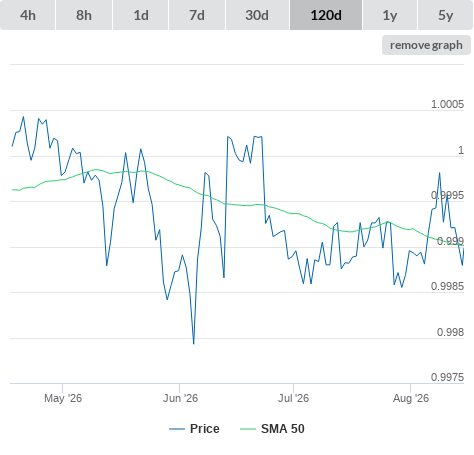Click the 0.998 y-axis gridline label
Screen dimensions: 474x455
[450, 332]
